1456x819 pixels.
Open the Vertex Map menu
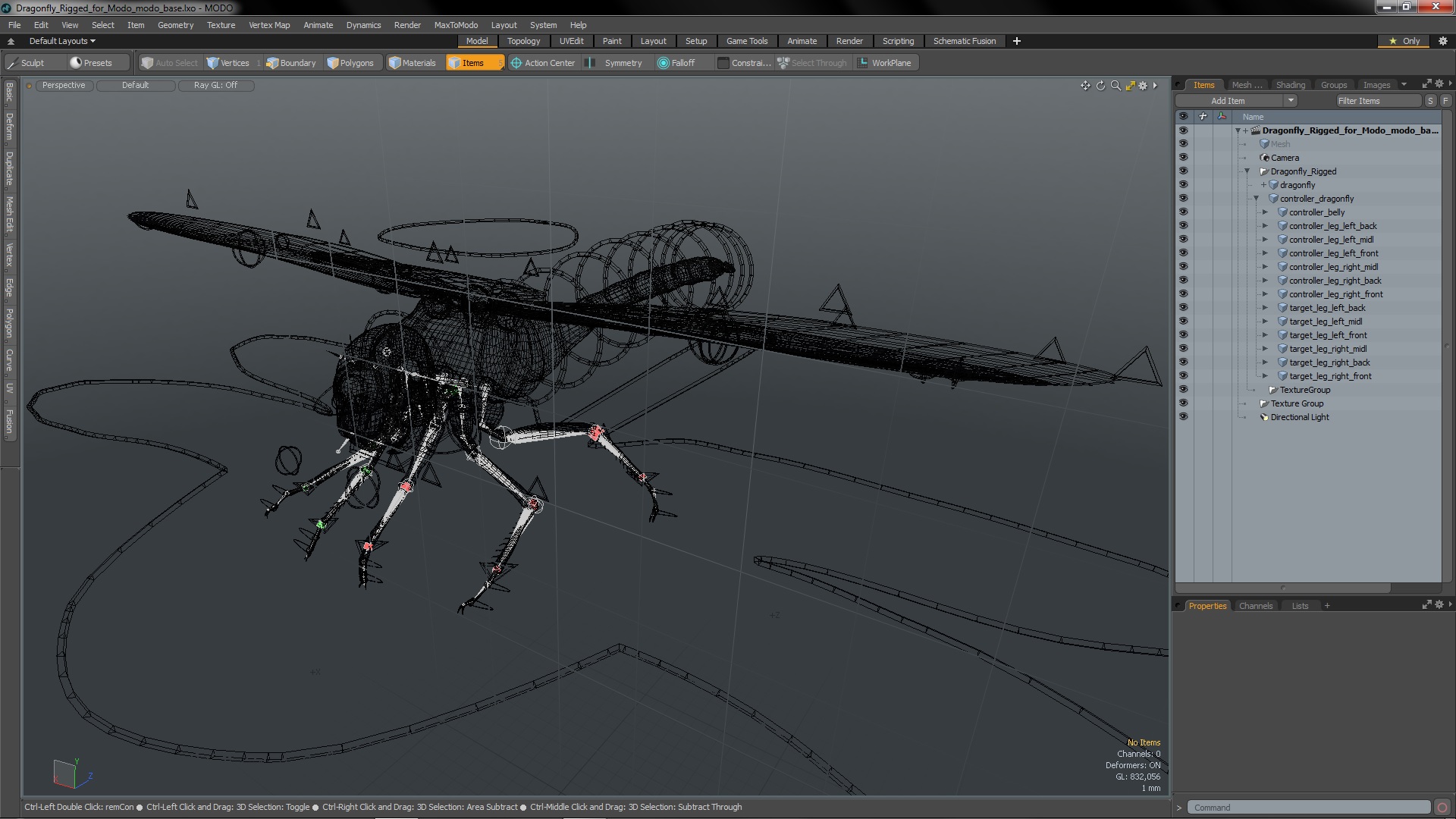pyautogui.click(x=269, y=25)
